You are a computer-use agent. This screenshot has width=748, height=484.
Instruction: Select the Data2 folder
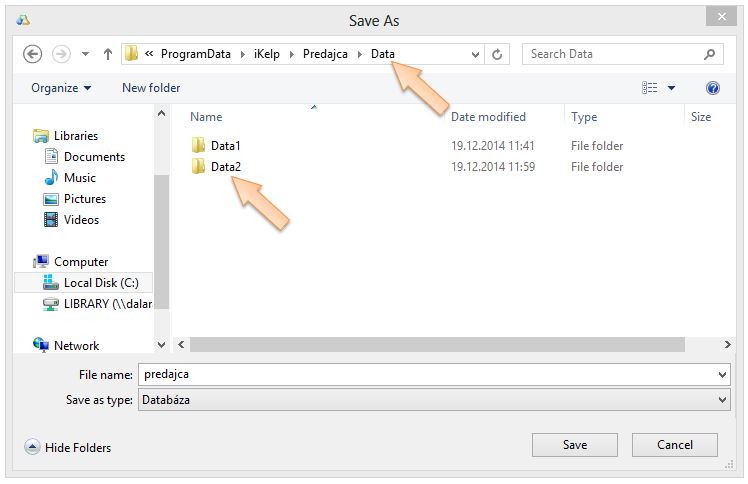tap(225, 167)
